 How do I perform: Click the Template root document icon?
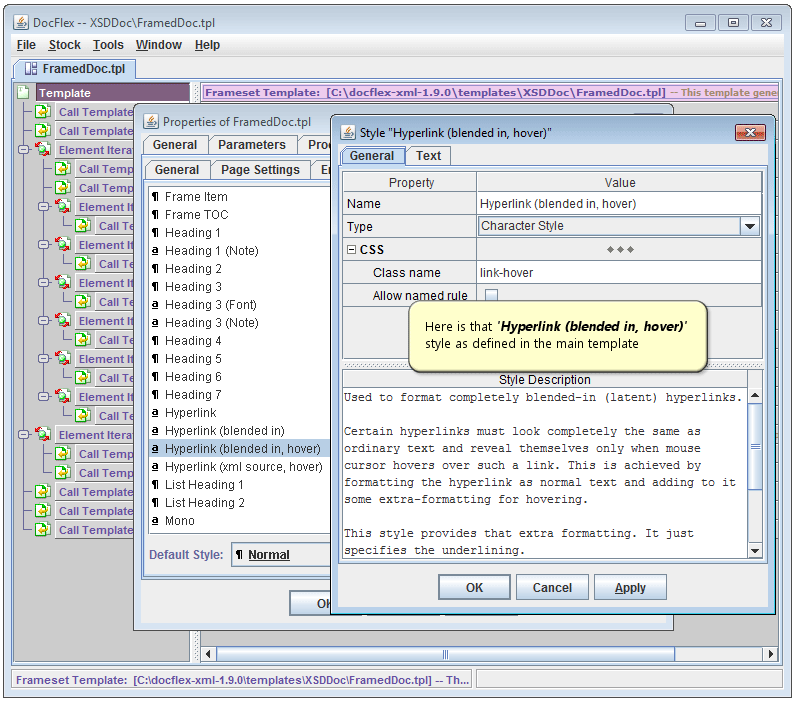click(x=24, y=93)
